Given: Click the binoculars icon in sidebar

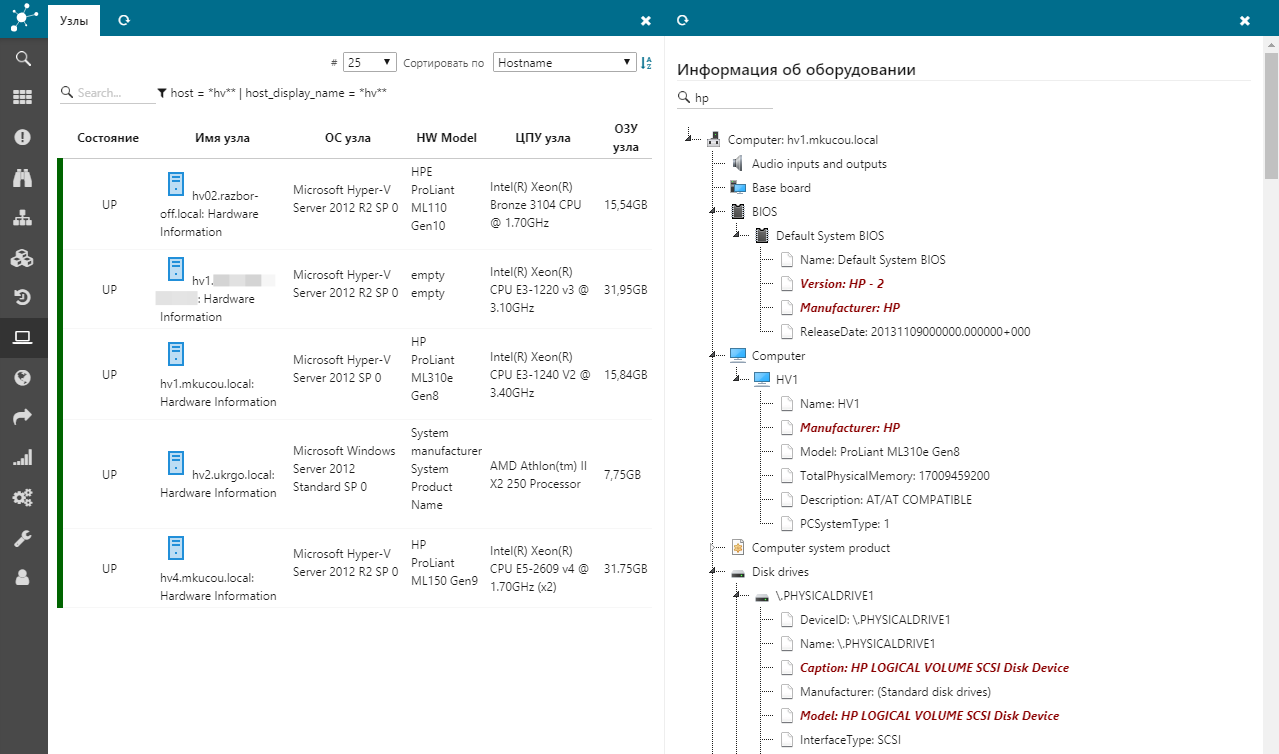Looking at the screenshot, I should click(23, 178).
